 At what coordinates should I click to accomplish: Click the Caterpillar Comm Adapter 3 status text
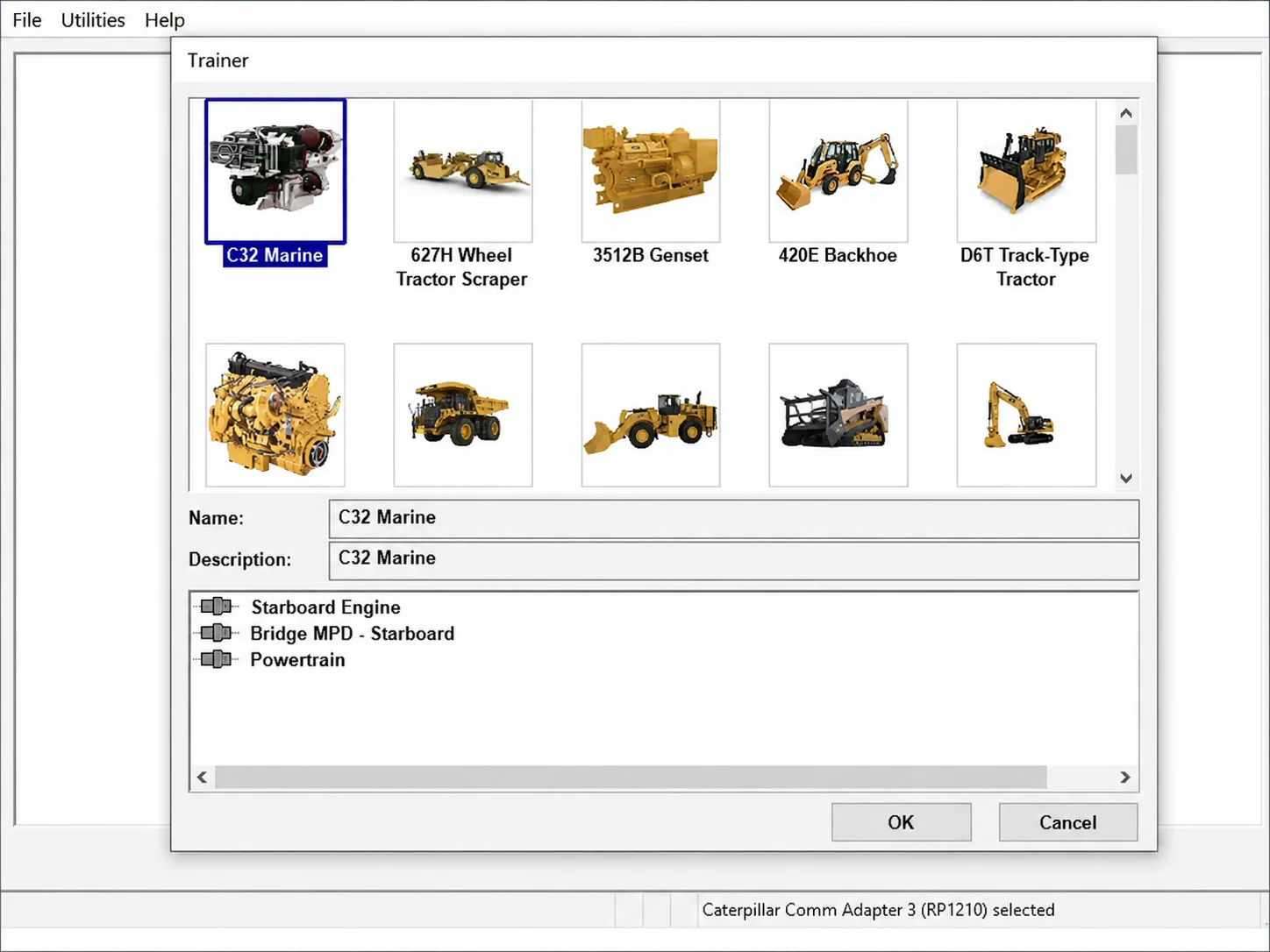click(x=878, y=910)
